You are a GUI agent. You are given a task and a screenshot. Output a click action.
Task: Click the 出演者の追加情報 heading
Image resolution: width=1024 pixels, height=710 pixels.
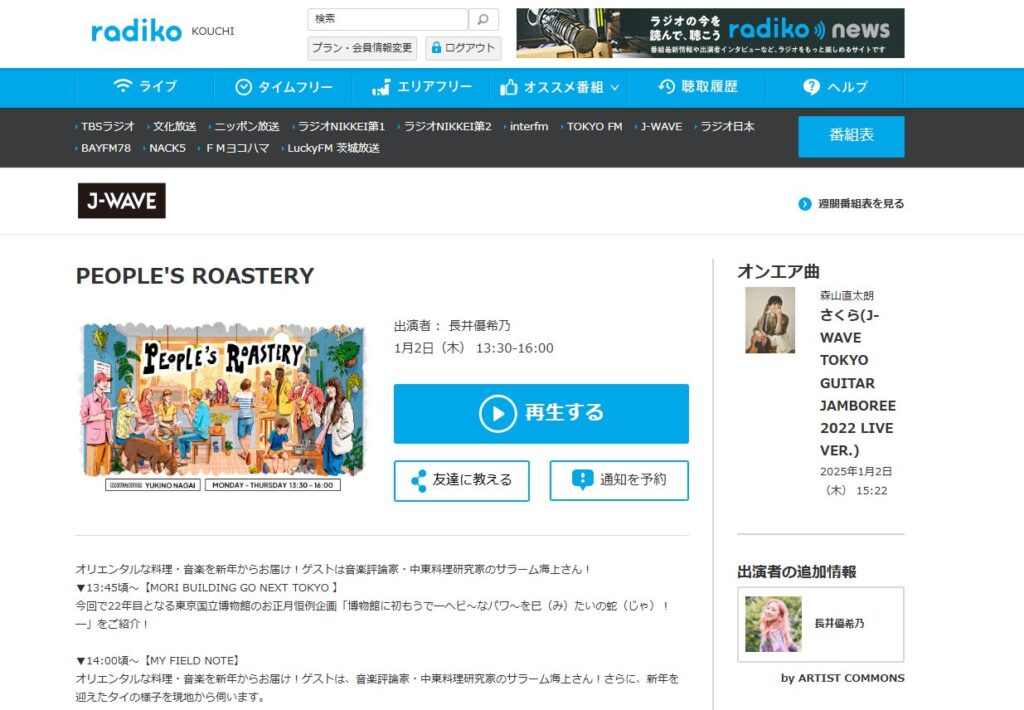797,572
